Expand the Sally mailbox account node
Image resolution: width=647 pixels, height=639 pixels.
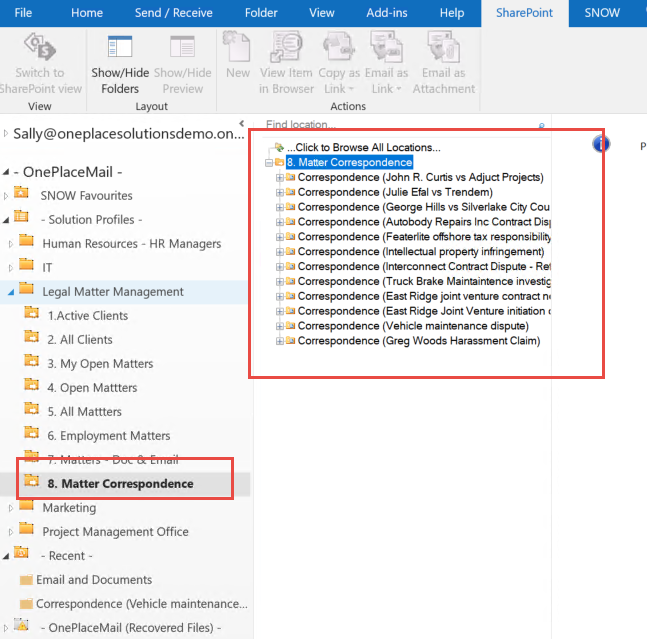[x=5, y=133]
